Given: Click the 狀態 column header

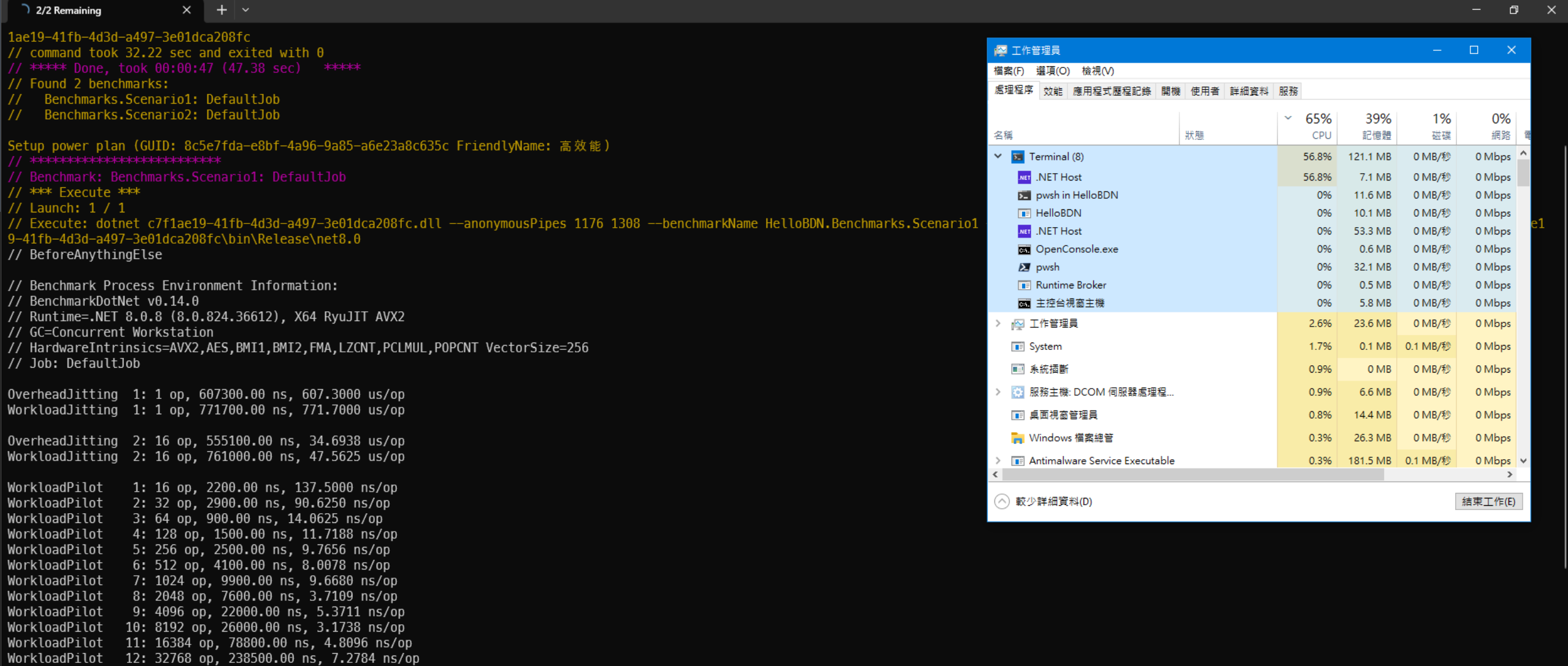Looking at the screenshot, I should pos(1228,128).
